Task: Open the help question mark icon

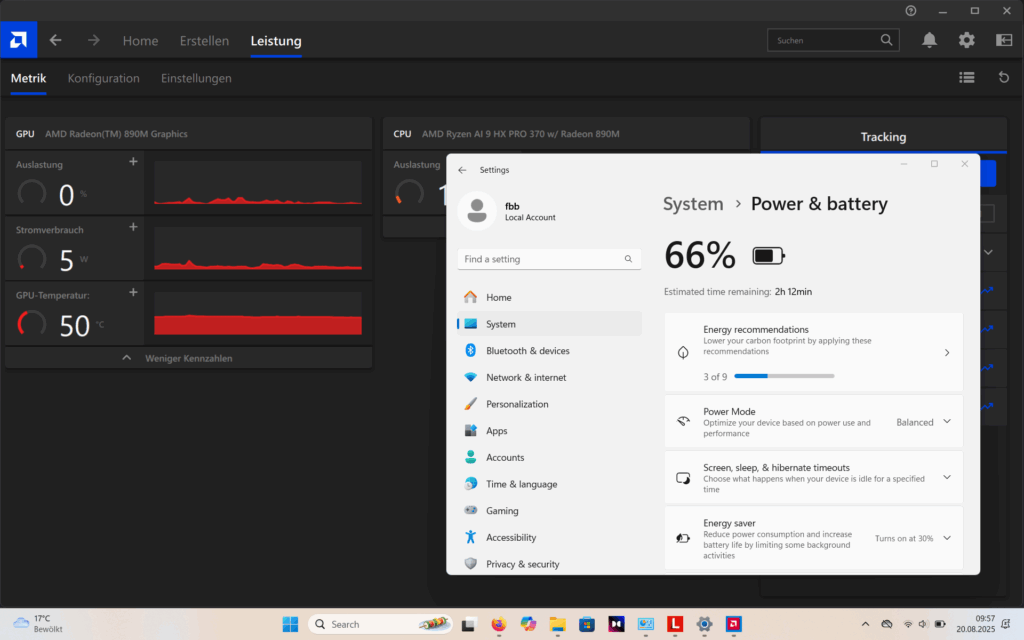Action: tap(910, 10)
